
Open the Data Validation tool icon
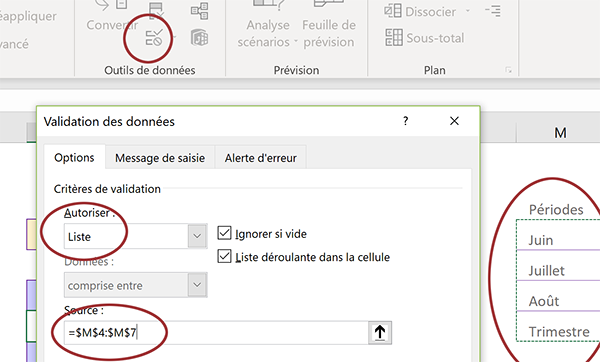click(154, 38)
